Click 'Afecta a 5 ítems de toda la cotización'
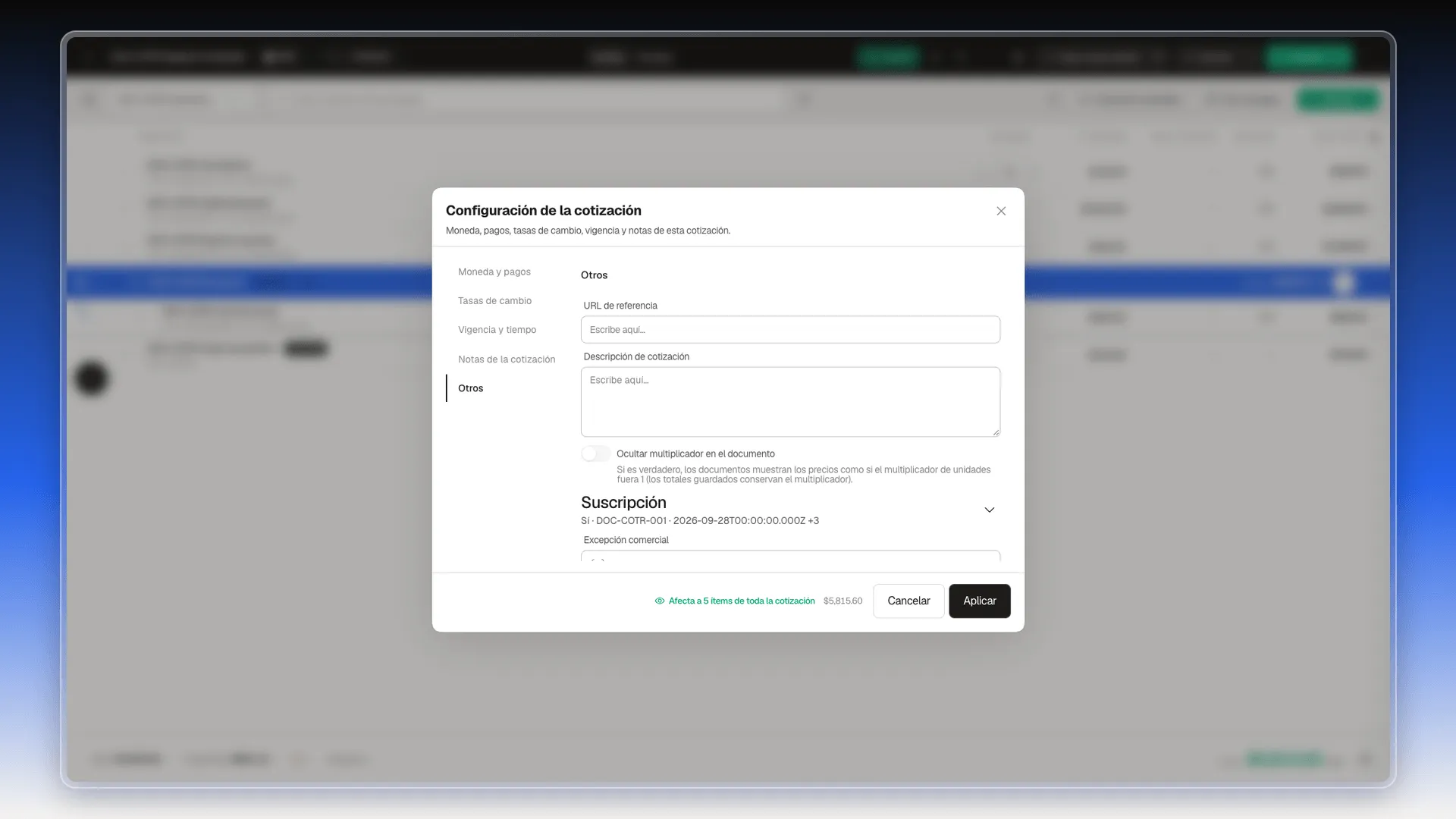The width and height of the screenshot is (1456, 819). (742, 601)
